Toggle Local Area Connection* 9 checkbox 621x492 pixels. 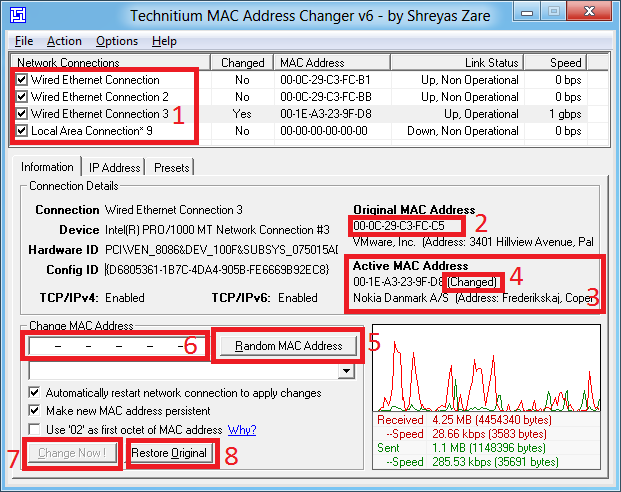tap(21, 131)
